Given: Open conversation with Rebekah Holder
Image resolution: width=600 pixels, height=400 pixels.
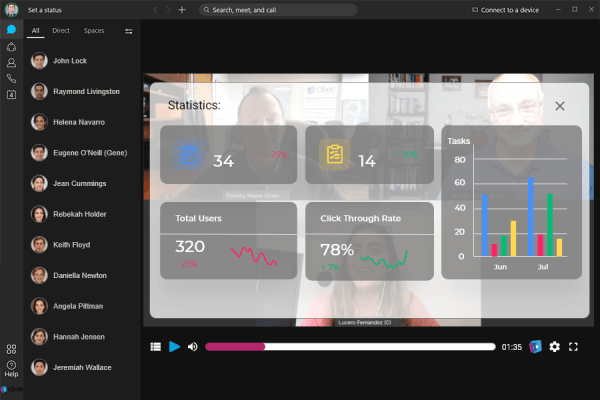Looking at the screenshot, I should [x=82, y=214].
